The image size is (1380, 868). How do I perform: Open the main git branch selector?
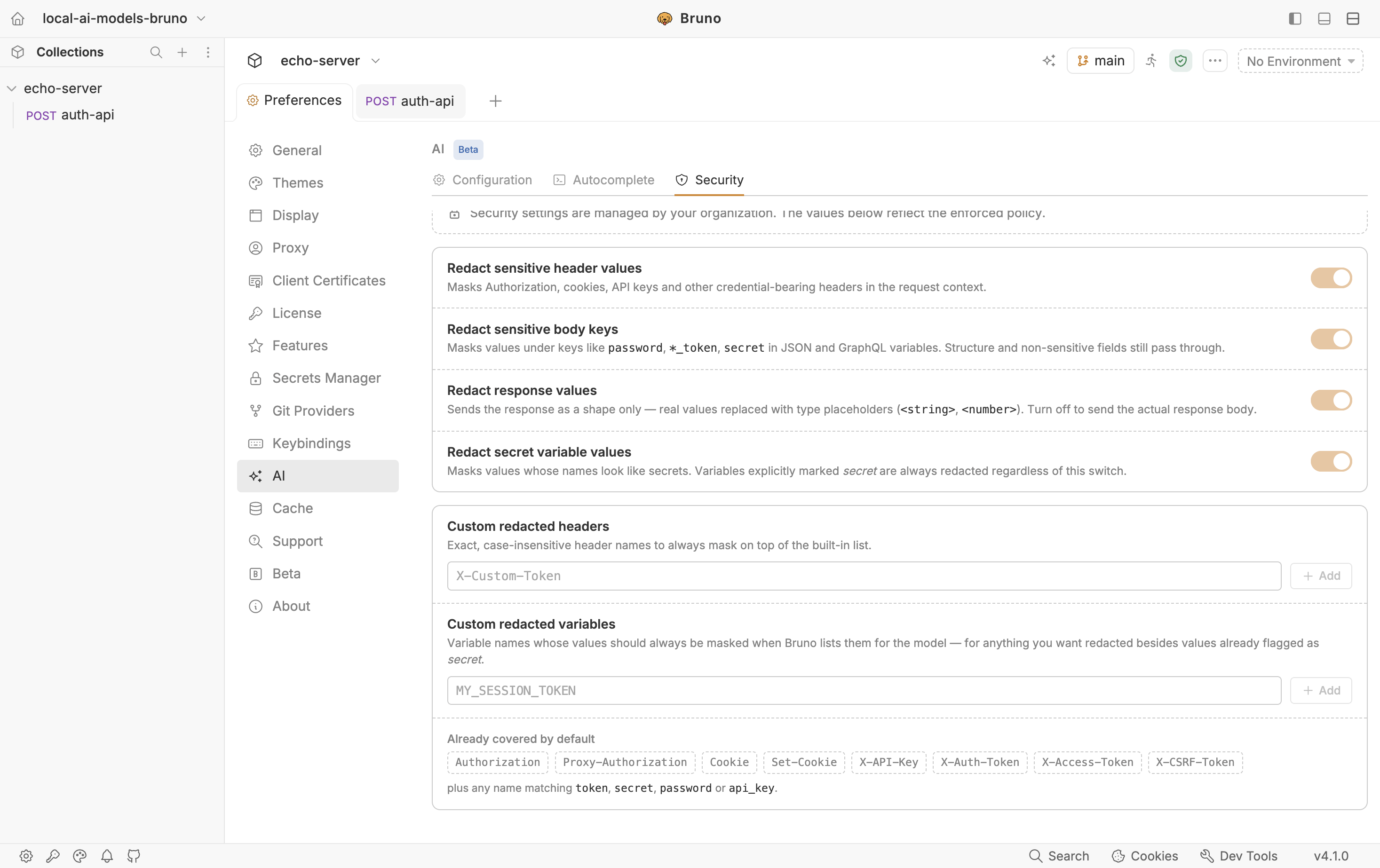tap(1100, 61)
